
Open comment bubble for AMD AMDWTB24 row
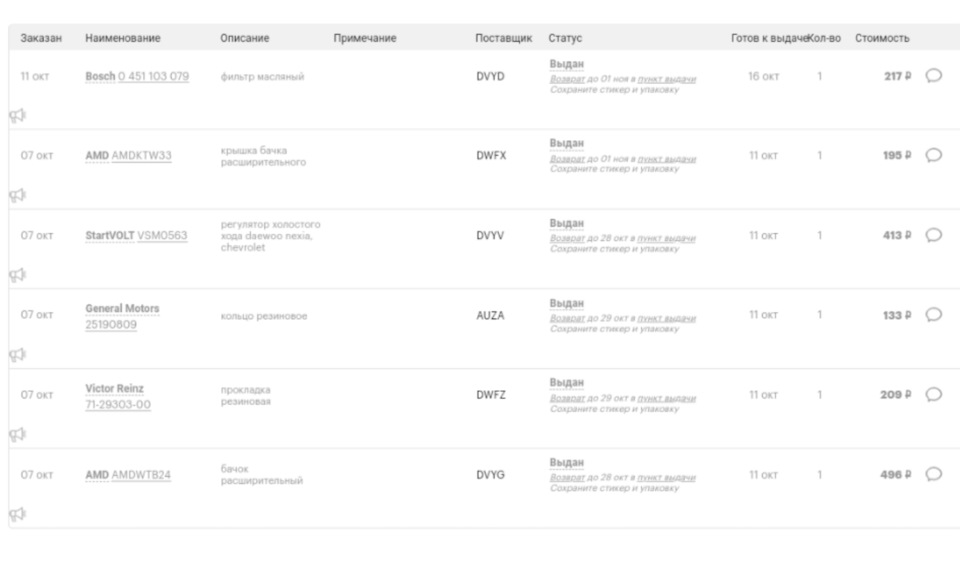934,475
